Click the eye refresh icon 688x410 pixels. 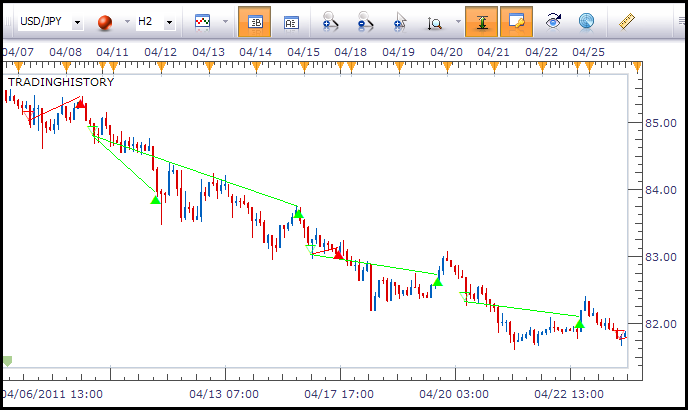coord(554,21)
